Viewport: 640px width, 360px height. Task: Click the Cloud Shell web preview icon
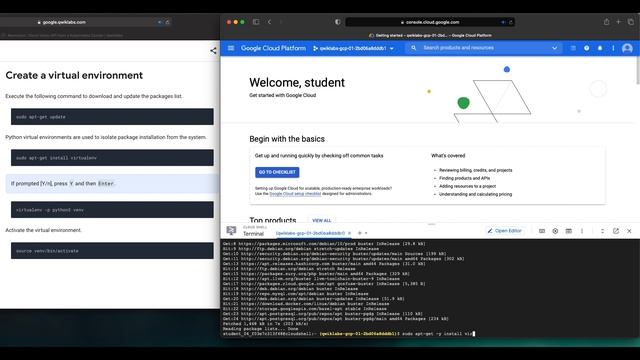tap(555, 231)
